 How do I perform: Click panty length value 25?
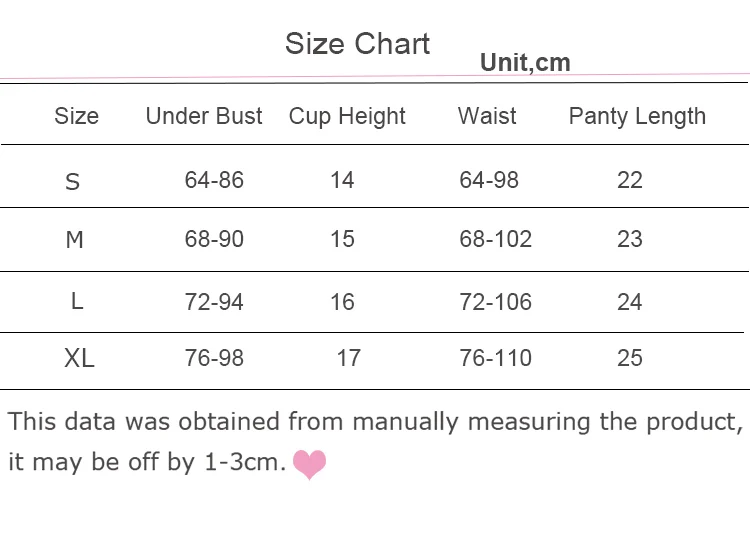click(x=629, y=358)
